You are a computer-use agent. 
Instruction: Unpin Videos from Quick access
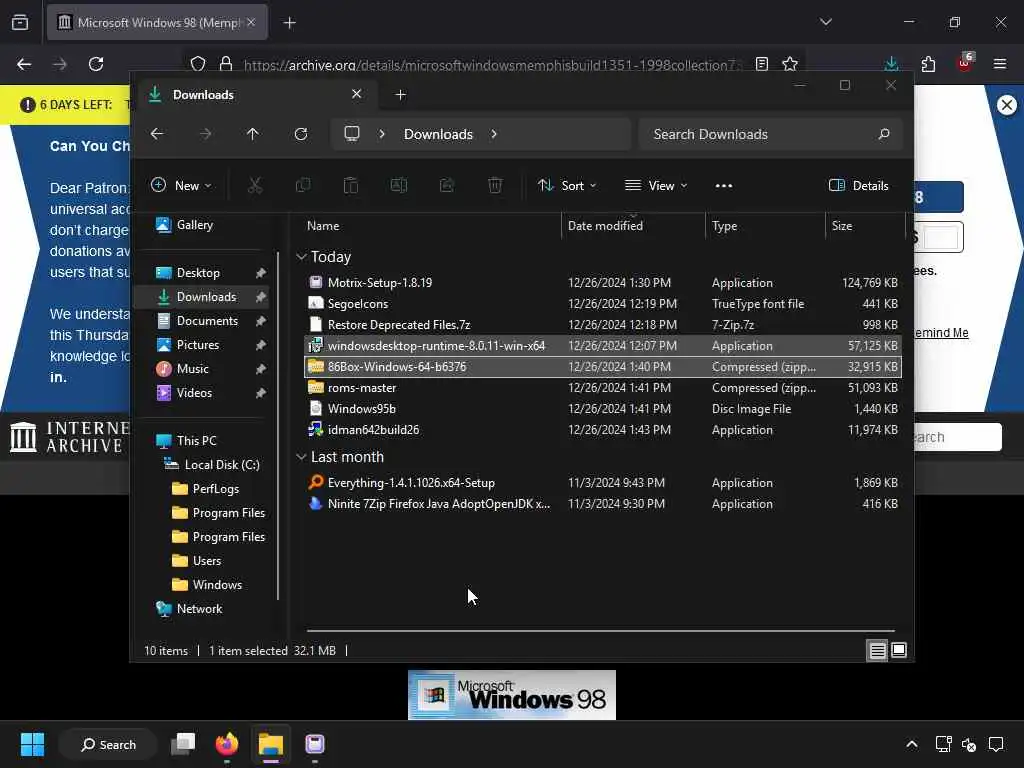click(x=261, y=393)
